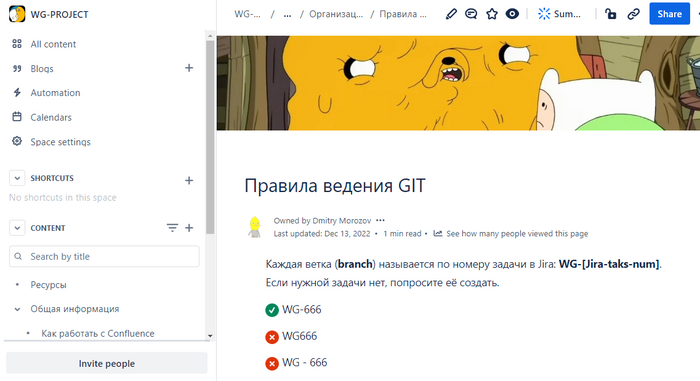Open the Blogs section

pyautogui.click(x=42, y=69)
